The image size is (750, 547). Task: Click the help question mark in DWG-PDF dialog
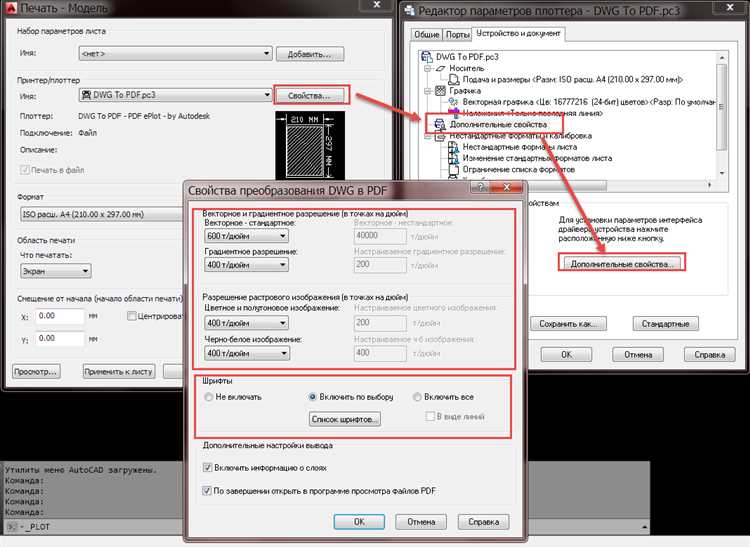tap(482, 187)
